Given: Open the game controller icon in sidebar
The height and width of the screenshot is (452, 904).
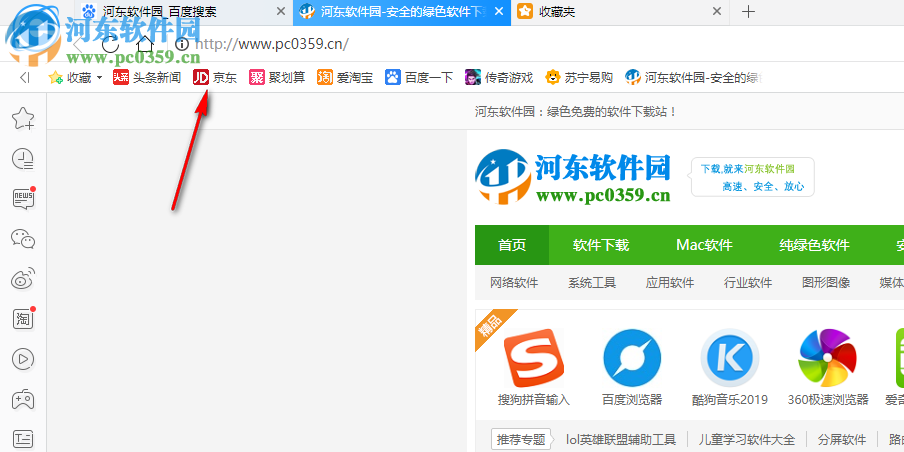Looking at the screenshot, I should click(x=23, y=399).
